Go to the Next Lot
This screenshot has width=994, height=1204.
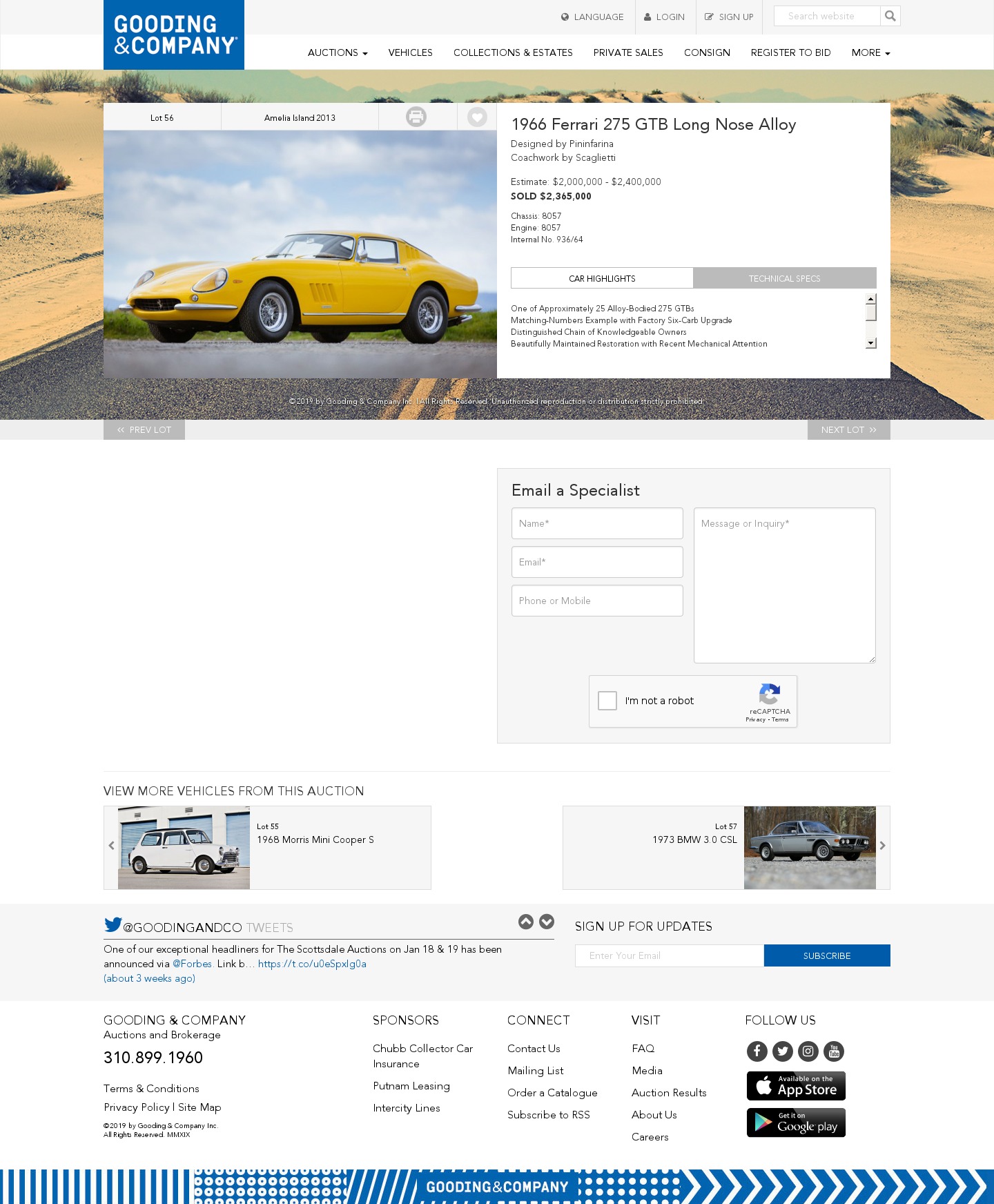point(849,429)
